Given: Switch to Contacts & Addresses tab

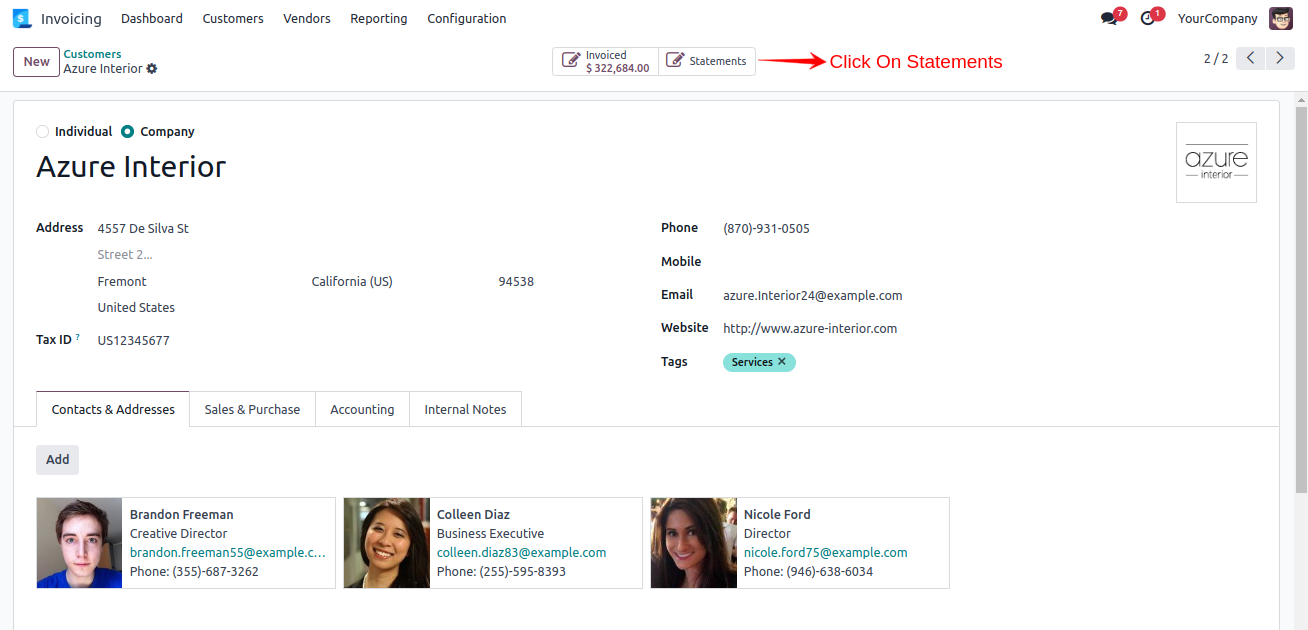Looking at the screenshot, I should click(x=113, y=409).
